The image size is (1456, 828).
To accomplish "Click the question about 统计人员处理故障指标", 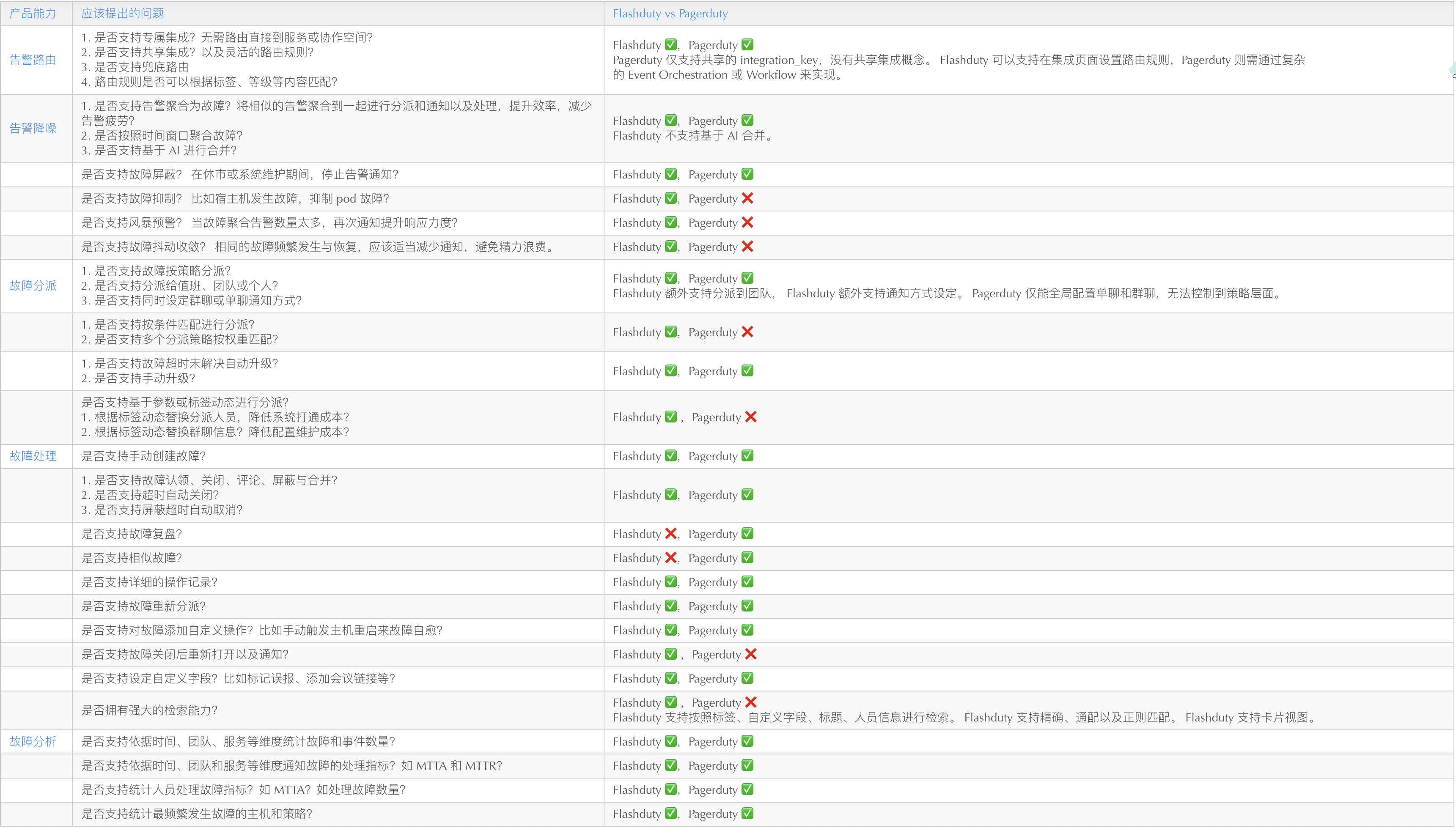I will [x=243, y=790].
